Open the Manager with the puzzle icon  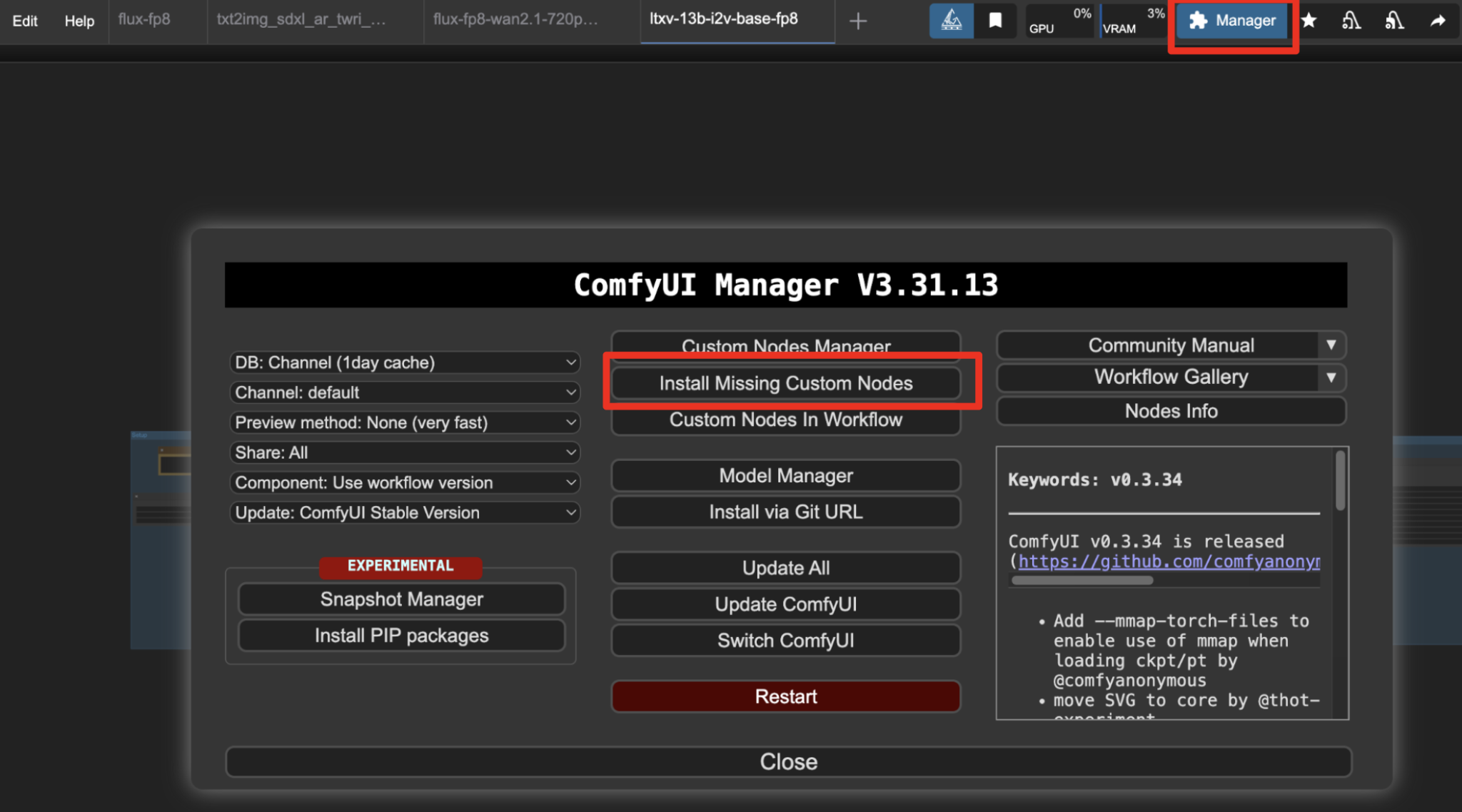click(x=1233, y=21)
